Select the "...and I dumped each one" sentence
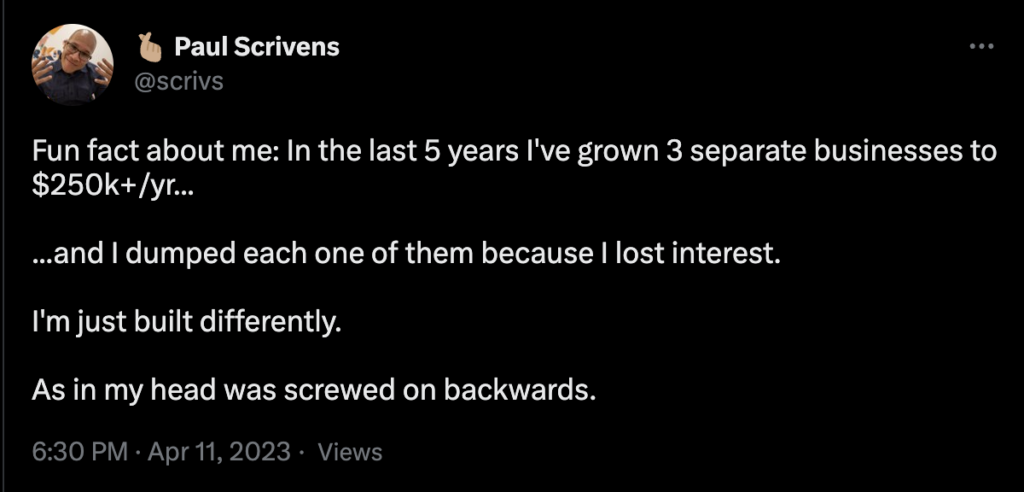Image resolution: width=1024 pixels, height=492 pixels. point(406,254)
